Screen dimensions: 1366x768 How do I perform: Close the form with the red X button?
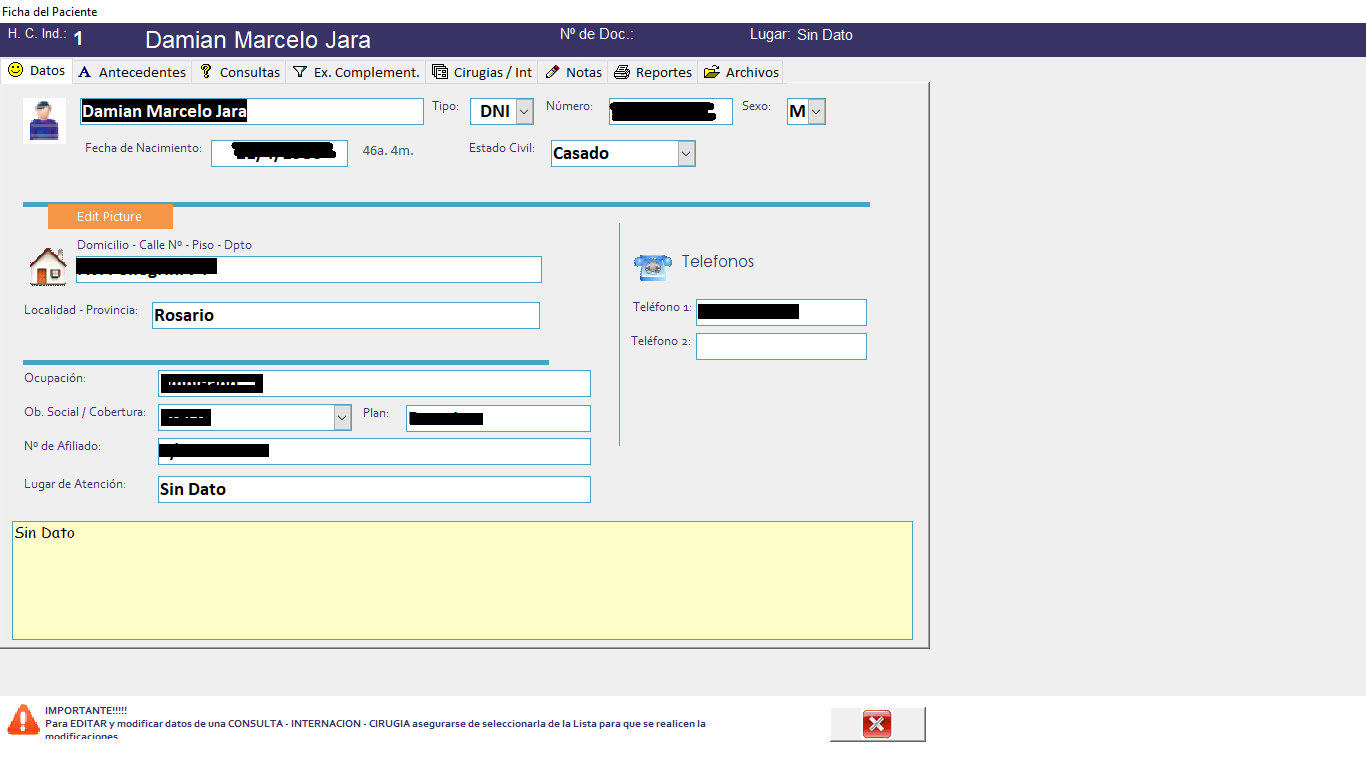click(877, 724)
